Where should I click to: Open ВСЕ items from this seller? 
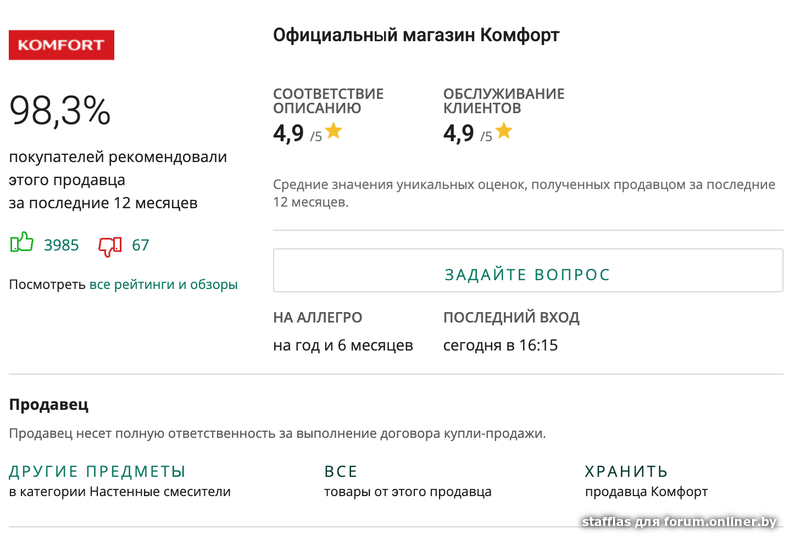click(341, 471)
